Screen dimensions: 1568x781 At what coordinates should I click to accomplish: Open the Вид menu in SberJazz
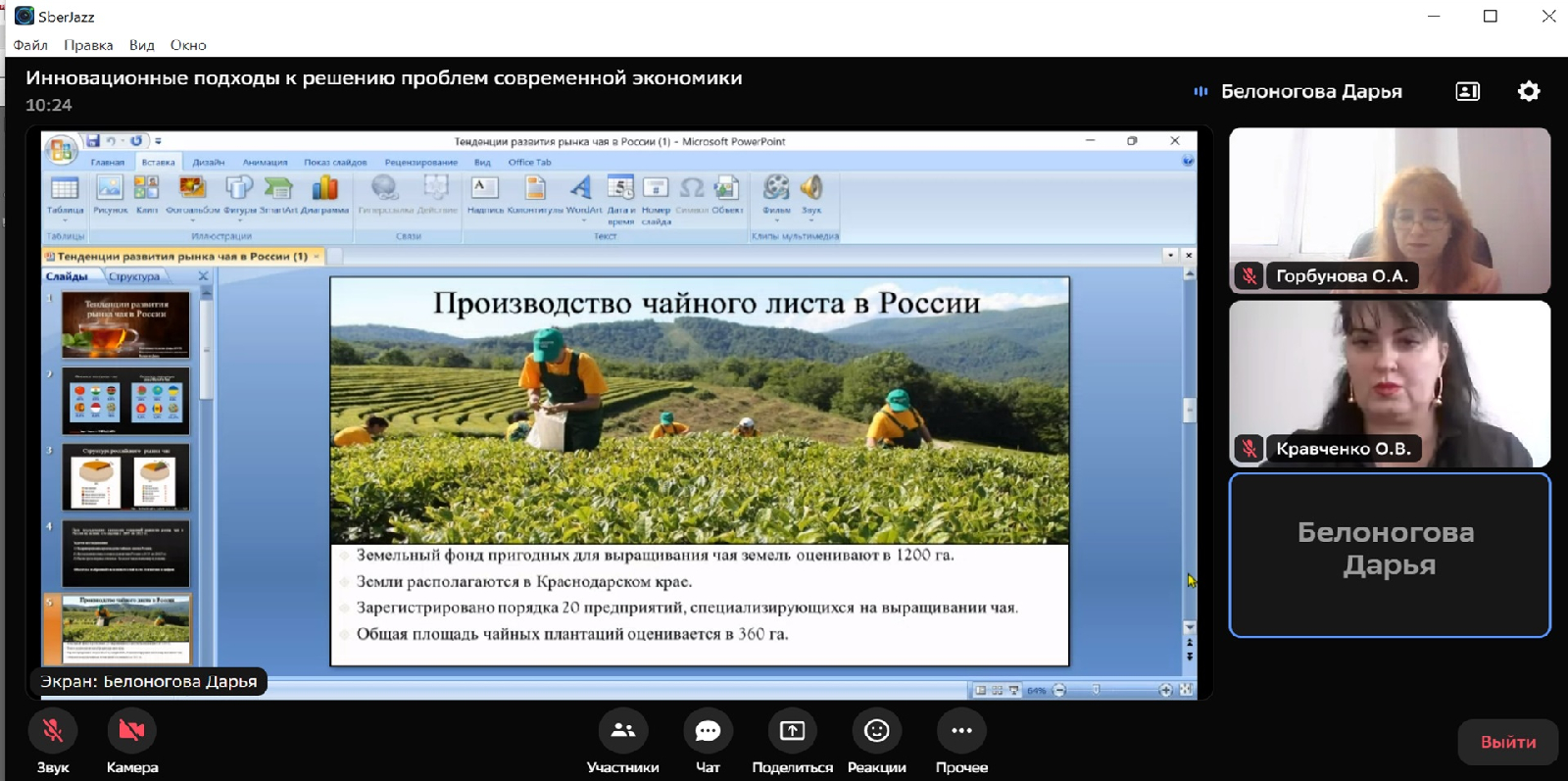[x=141, y=45]
